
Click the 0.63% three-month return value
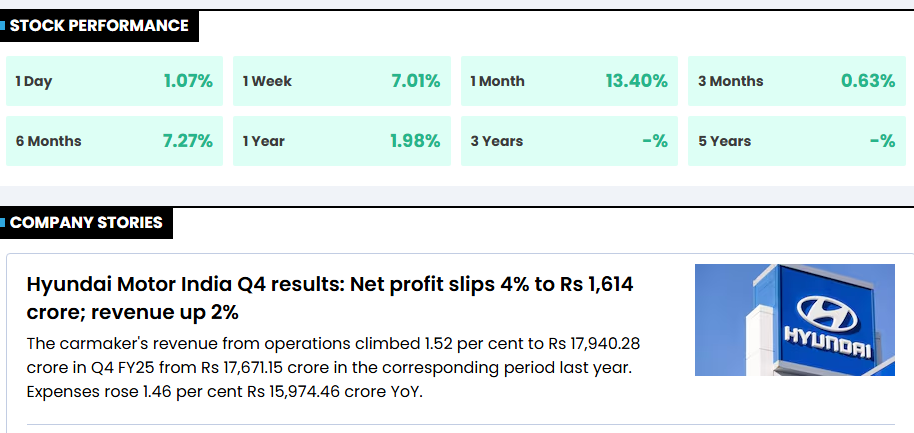[x=868, y=81]
